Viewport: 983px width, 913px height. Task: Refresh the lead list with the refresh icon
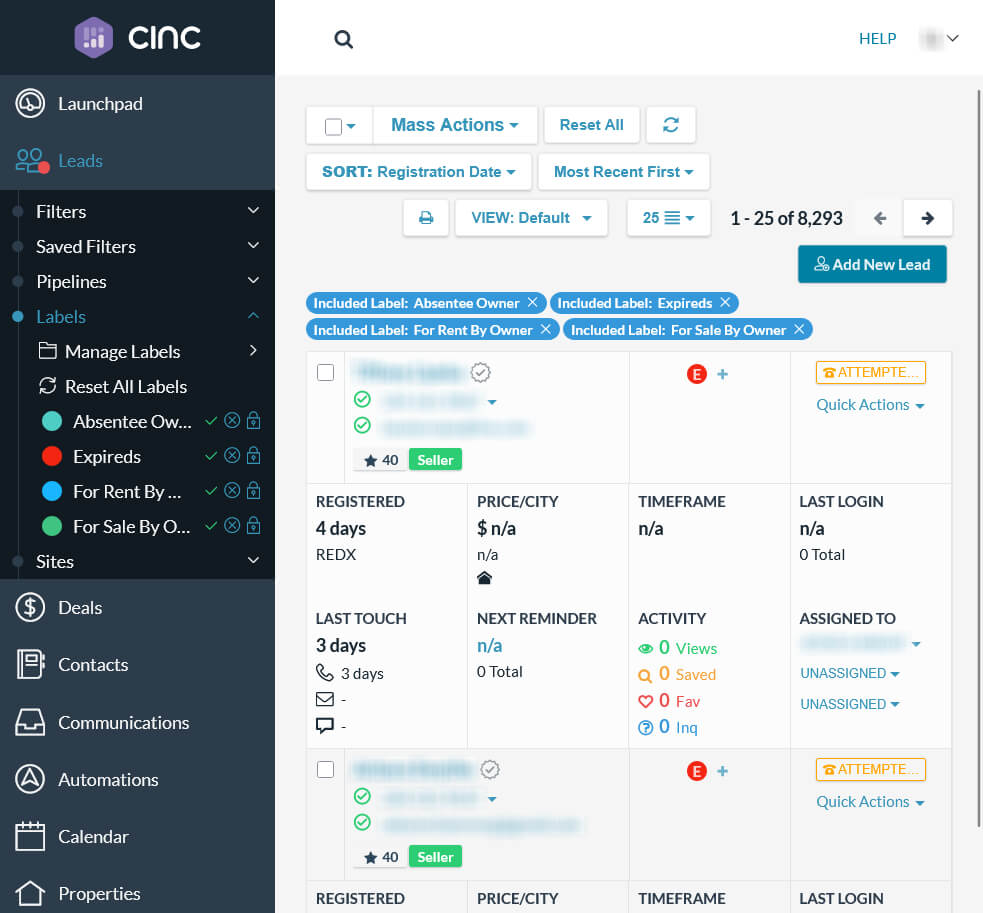671,124
